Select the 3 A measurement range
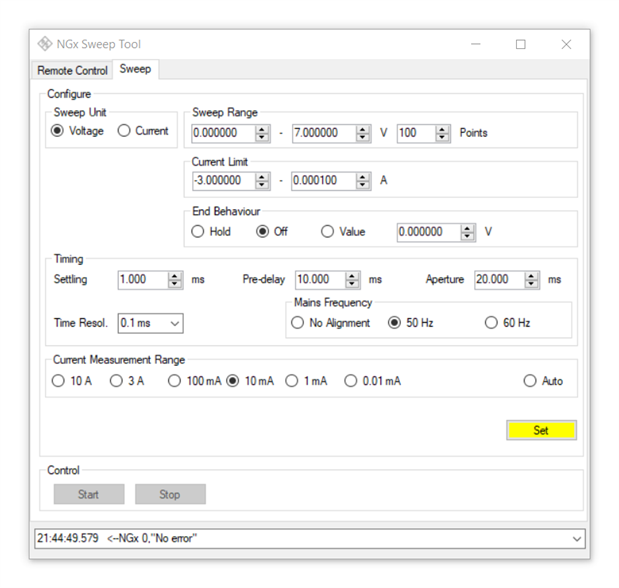The width and height of the screenshot is (619, 588). (127, 381)
